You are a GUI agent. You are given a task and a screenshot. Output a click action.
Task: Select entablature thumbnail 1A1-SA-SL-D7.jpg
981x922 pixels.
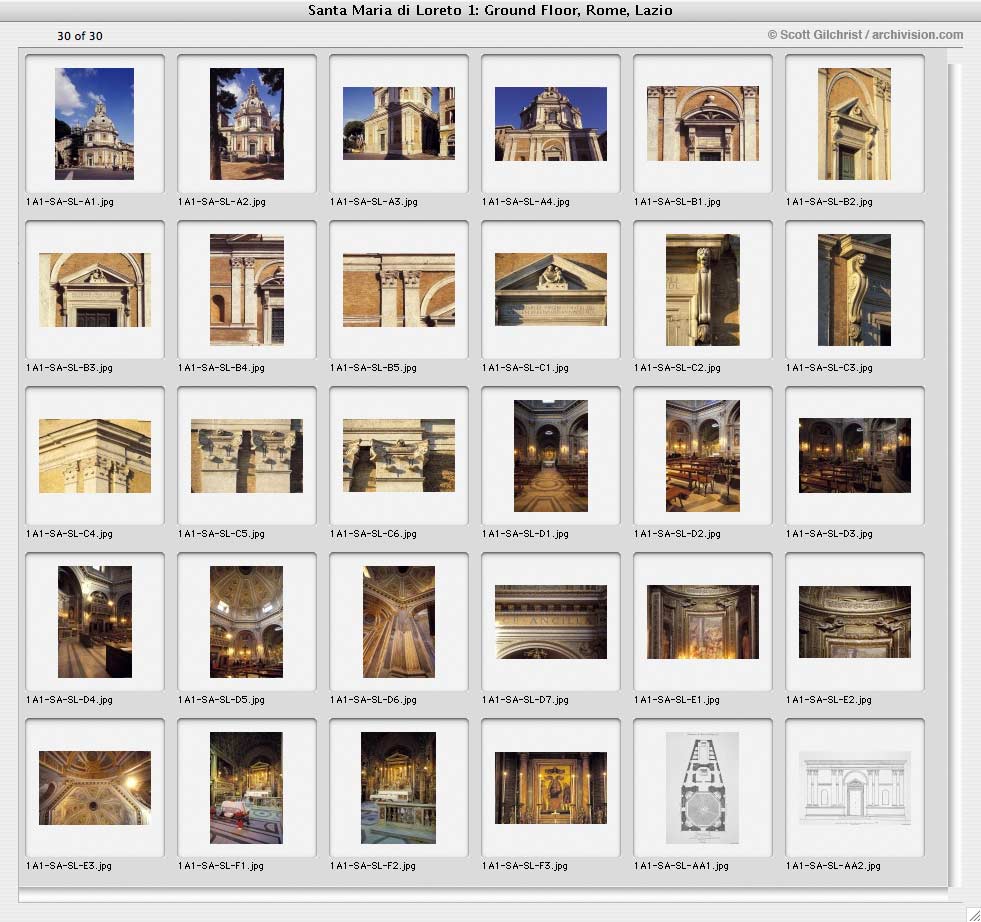(551, 622)
